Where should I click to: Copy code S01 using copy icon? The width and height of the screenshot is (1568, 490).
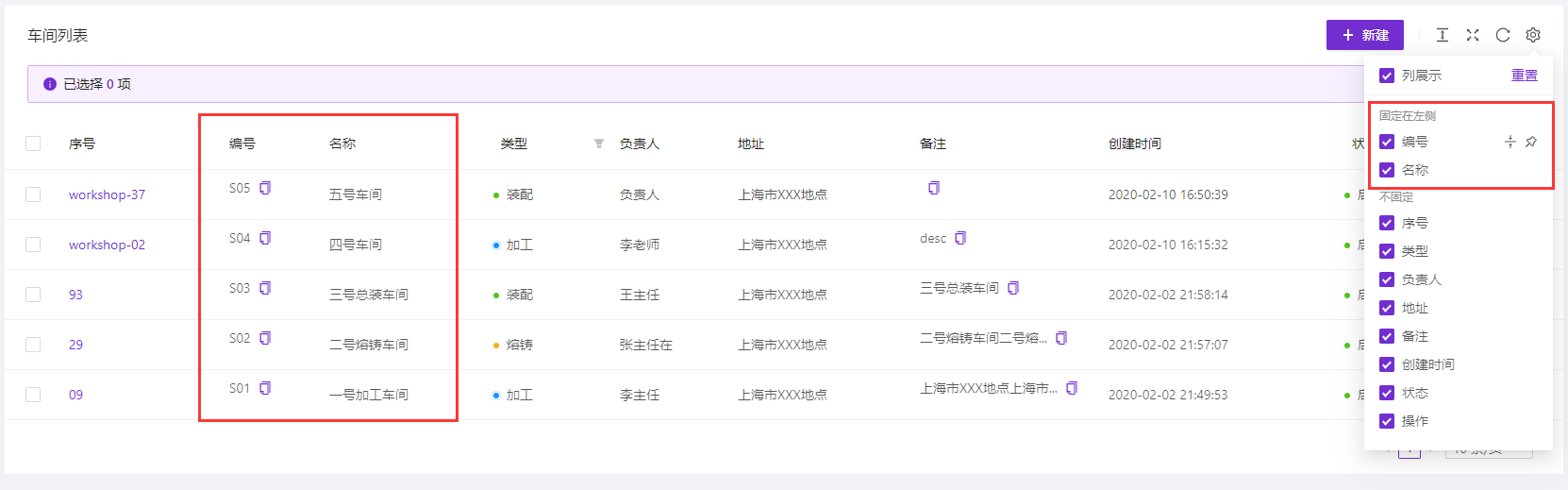click(265, 388)
